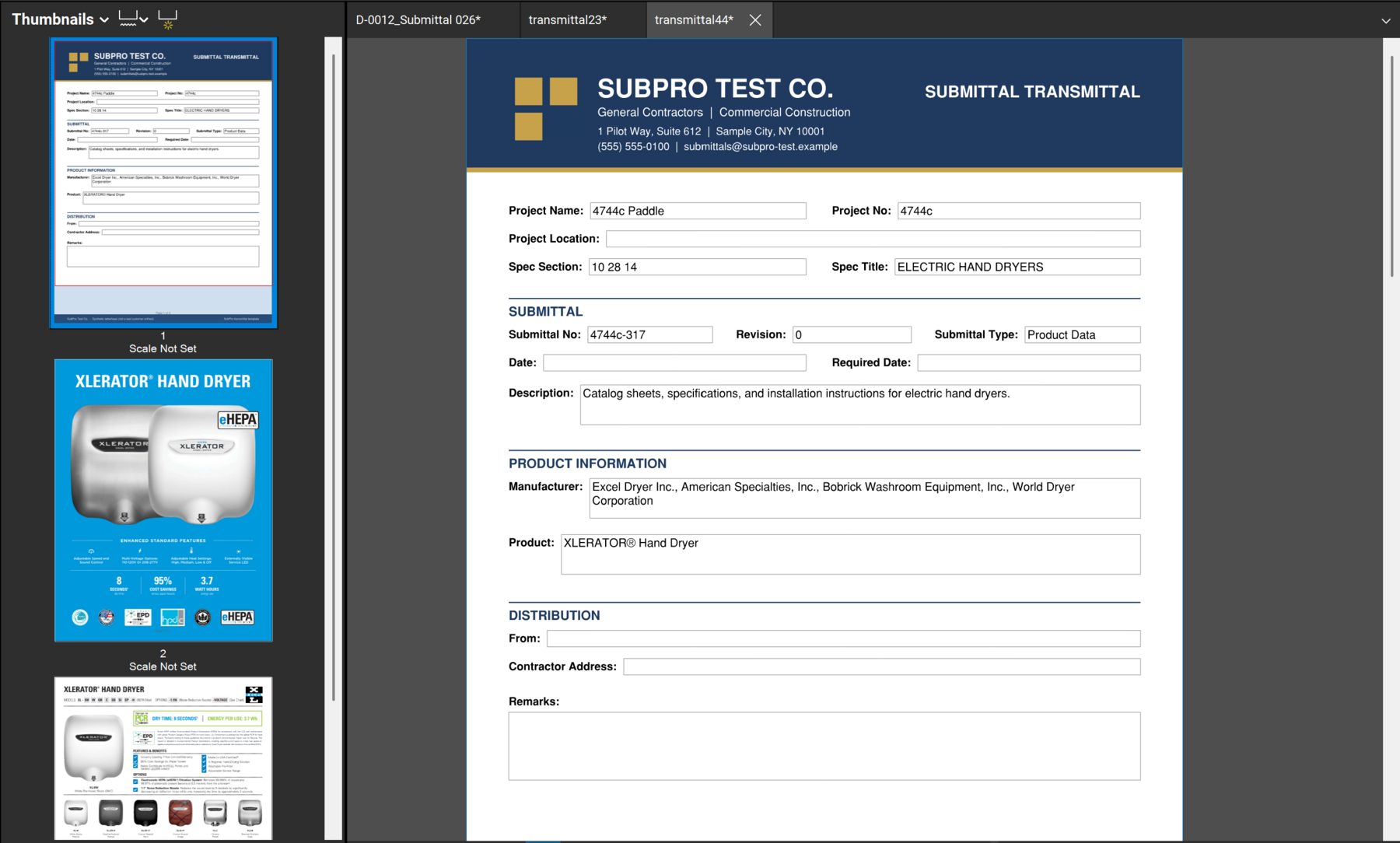Click the Product text box
Image resolution: width=1400 pixels, height=843 pixels.
851,554
